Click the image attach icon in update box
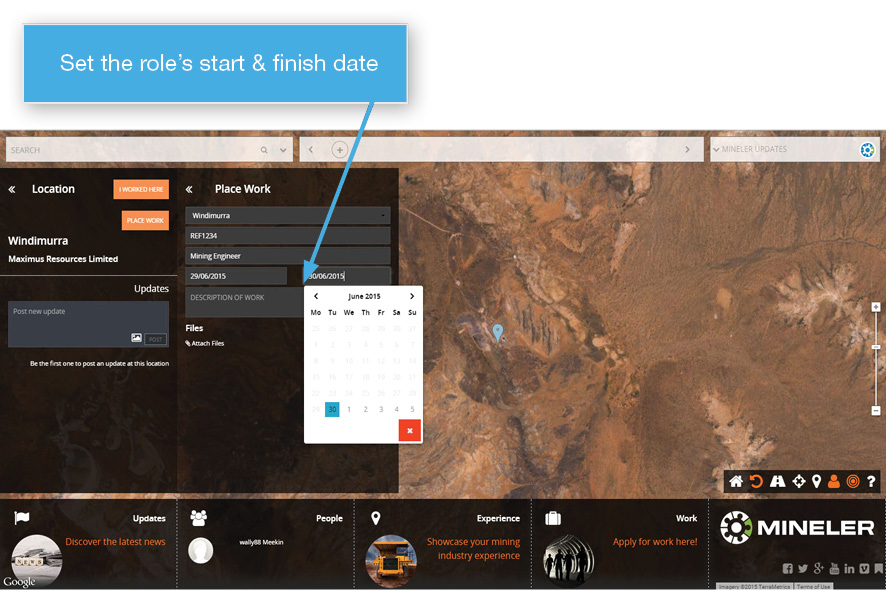The image size is (886, 591). point(136,339)
